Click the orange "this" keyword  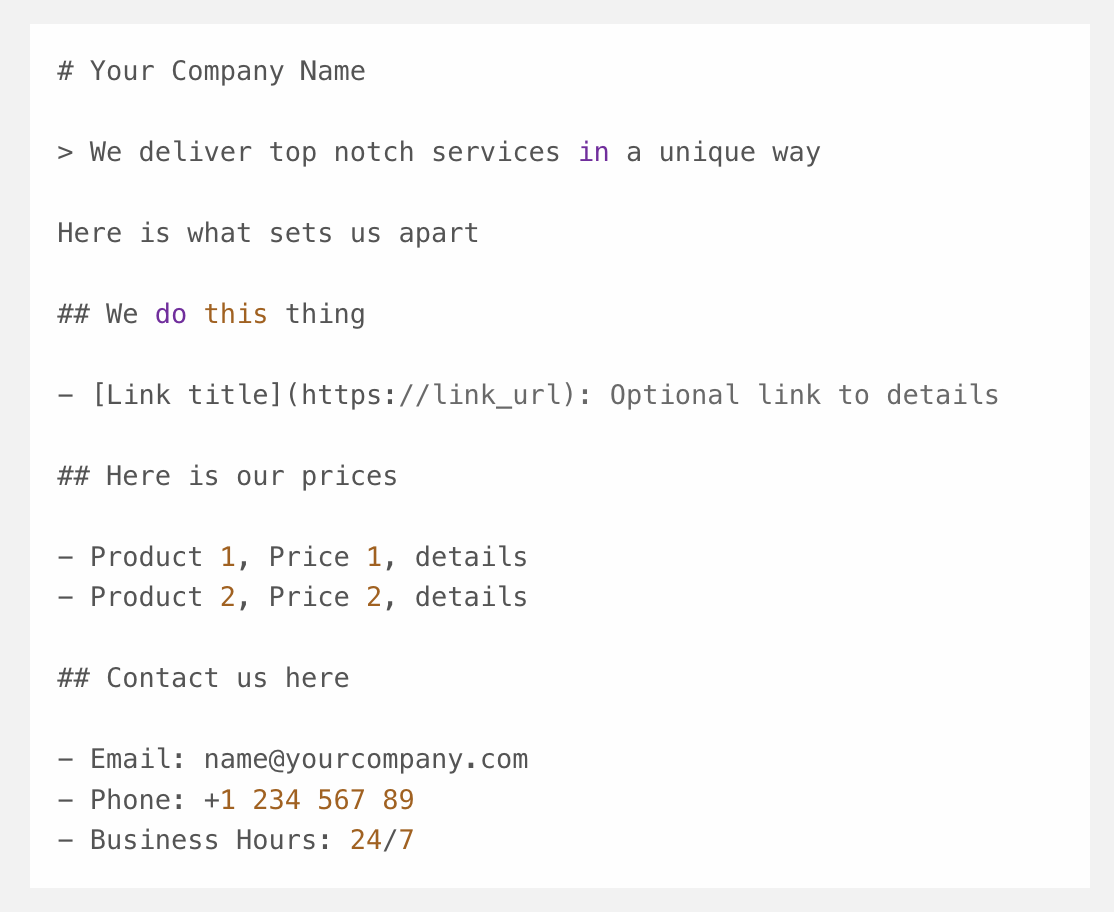(x=236, y=314)
